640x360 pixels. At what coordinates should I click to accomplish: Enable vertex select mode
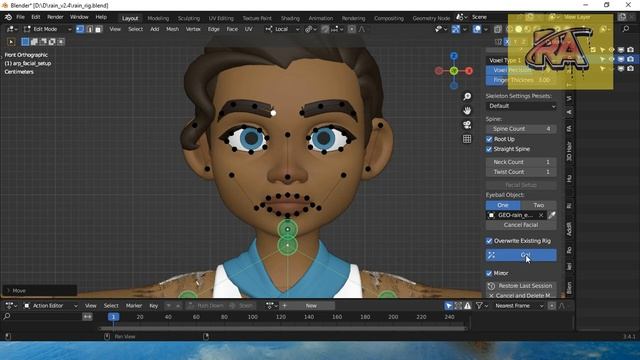tap(80, 29)
